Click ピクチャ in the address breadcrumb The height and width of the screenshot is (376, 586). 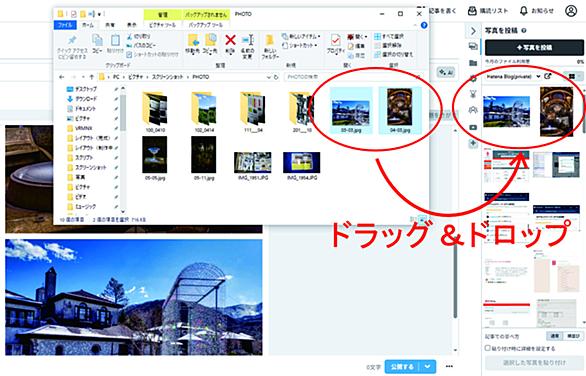point(135,77)
